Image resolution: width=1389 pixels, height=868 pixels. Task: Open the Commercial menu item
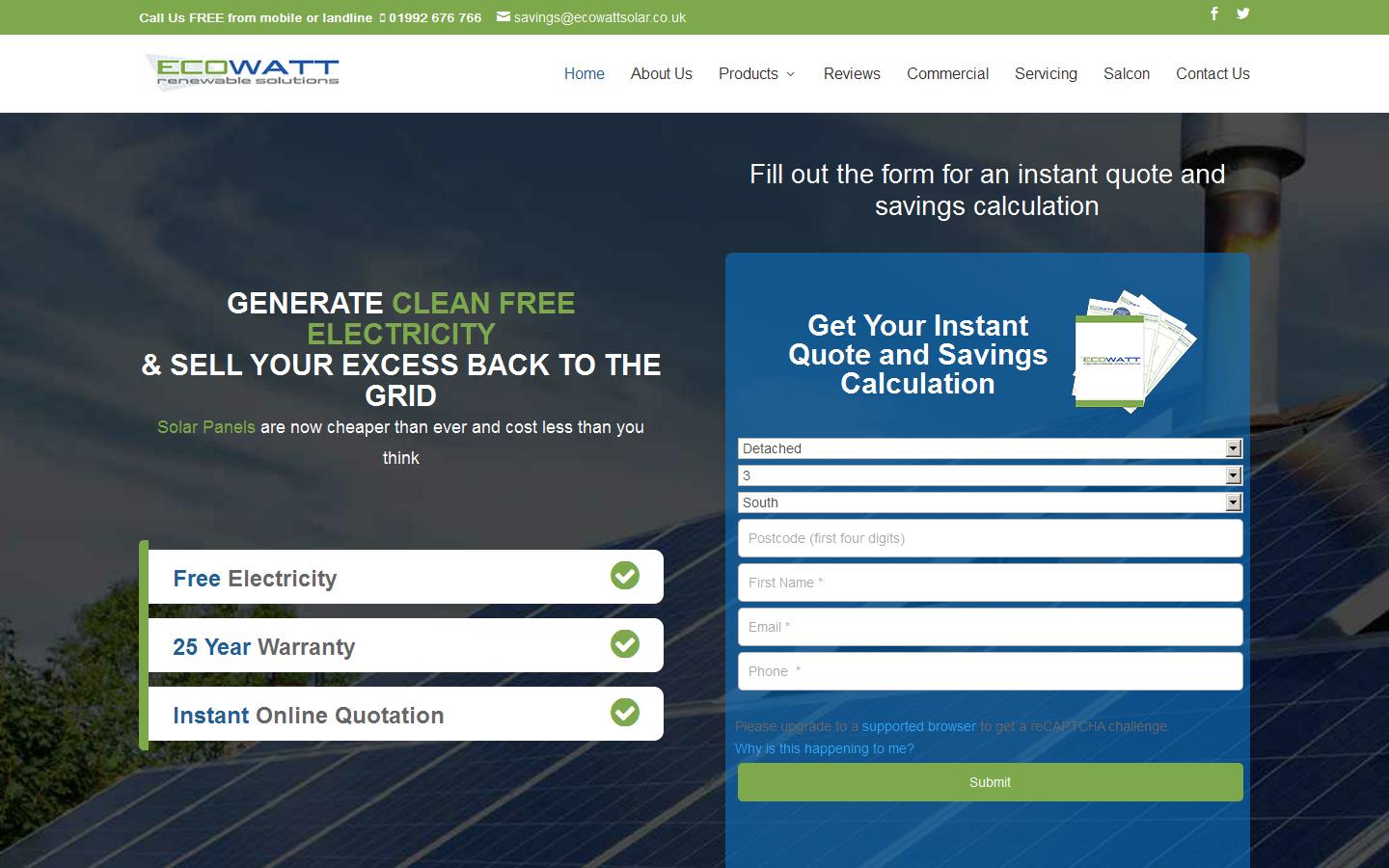tap(947, 73)
